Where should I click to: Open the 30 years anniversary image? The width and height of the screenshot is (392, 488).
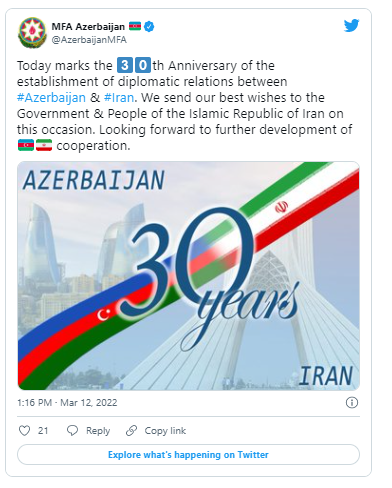point(188,276)
